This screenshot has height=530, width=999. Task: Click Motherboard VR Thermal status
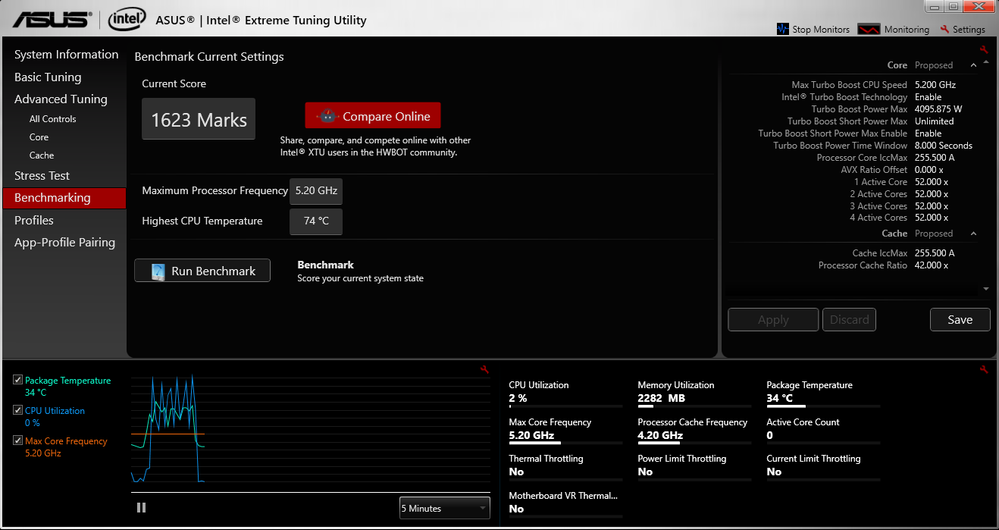(x=516, y=509)
